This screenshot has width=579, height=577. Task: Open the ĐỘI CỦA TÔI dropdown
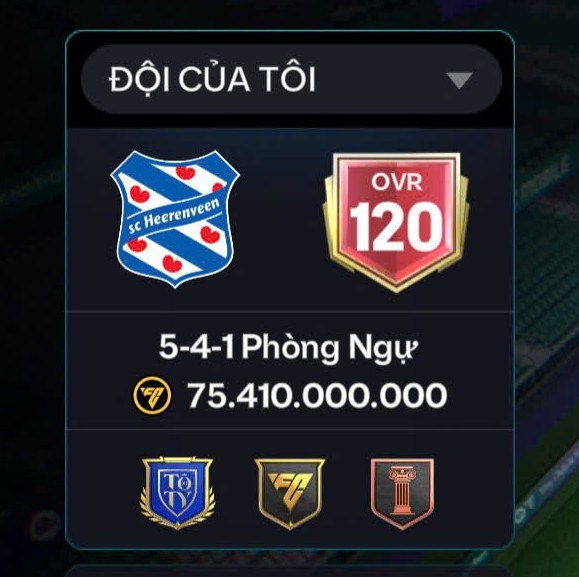click(x=291, y=79)
